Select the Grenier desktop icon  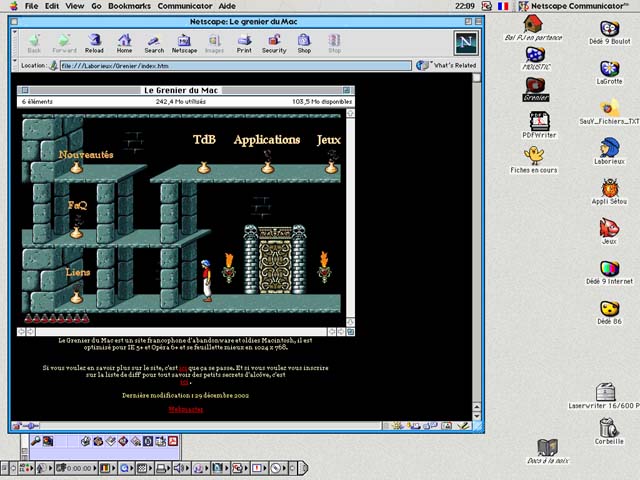pos(536,89)
